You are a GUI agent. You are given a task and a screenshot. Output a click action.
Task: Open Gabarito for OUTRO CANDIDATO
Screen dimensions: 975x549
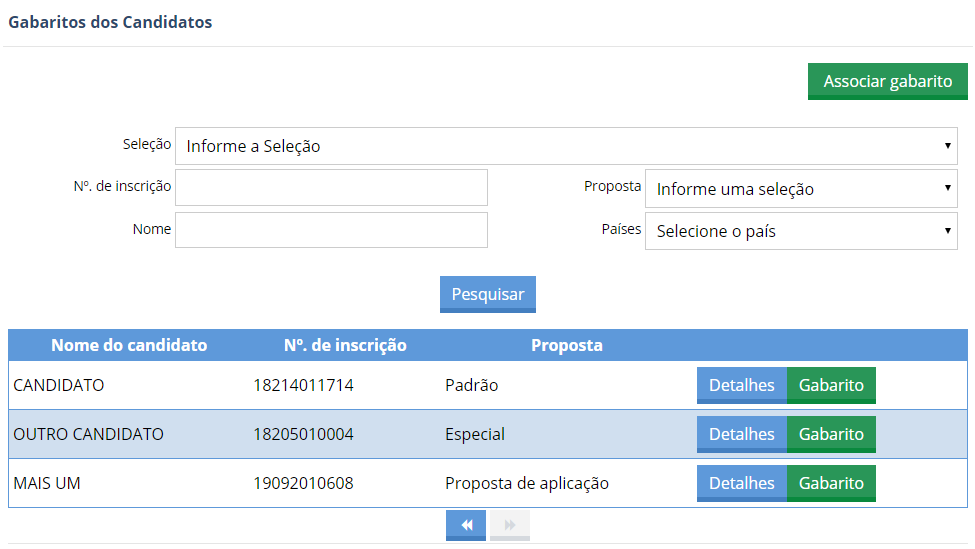pyautogui.click(x=831, y=434)
